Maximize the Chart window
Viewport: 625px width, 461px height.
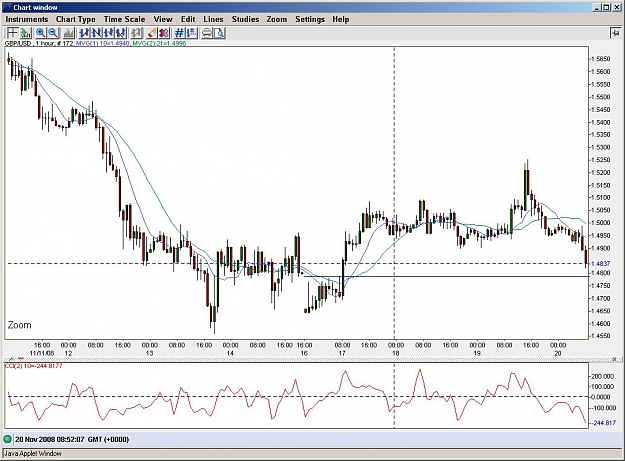click(606, 7)
